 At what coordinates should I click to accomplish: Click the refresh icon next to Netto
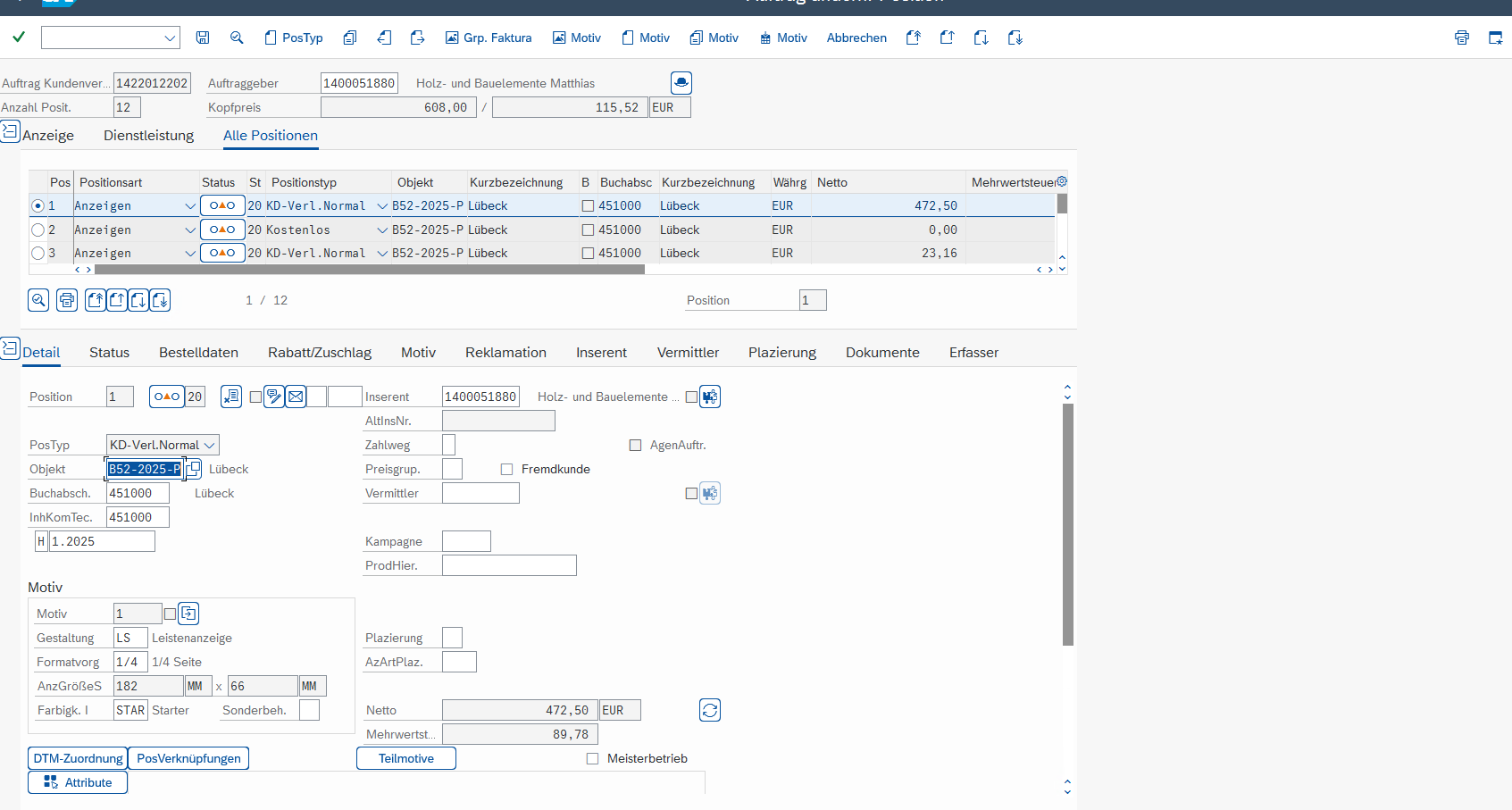[x=710, y=710]
